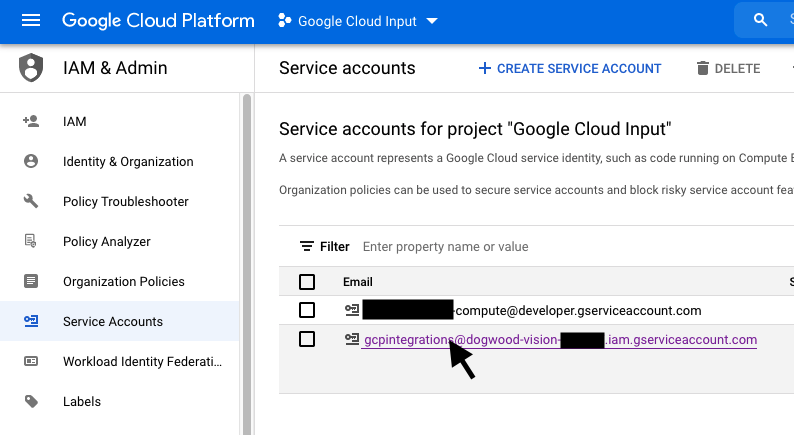
Task: Open the gcpintegrations@dogwood-vision service account link
Action: (x=561, y=339)
